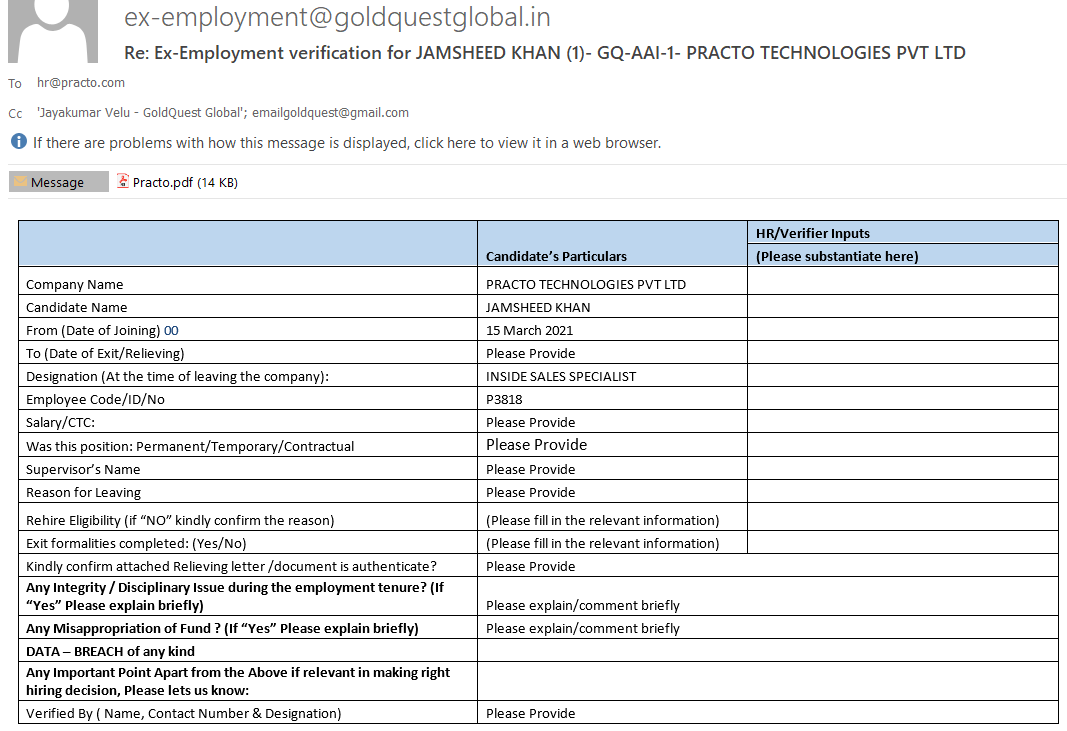
Task: Click 'Please Provide' in Reason for Leaving row
Action: (530, 493)
